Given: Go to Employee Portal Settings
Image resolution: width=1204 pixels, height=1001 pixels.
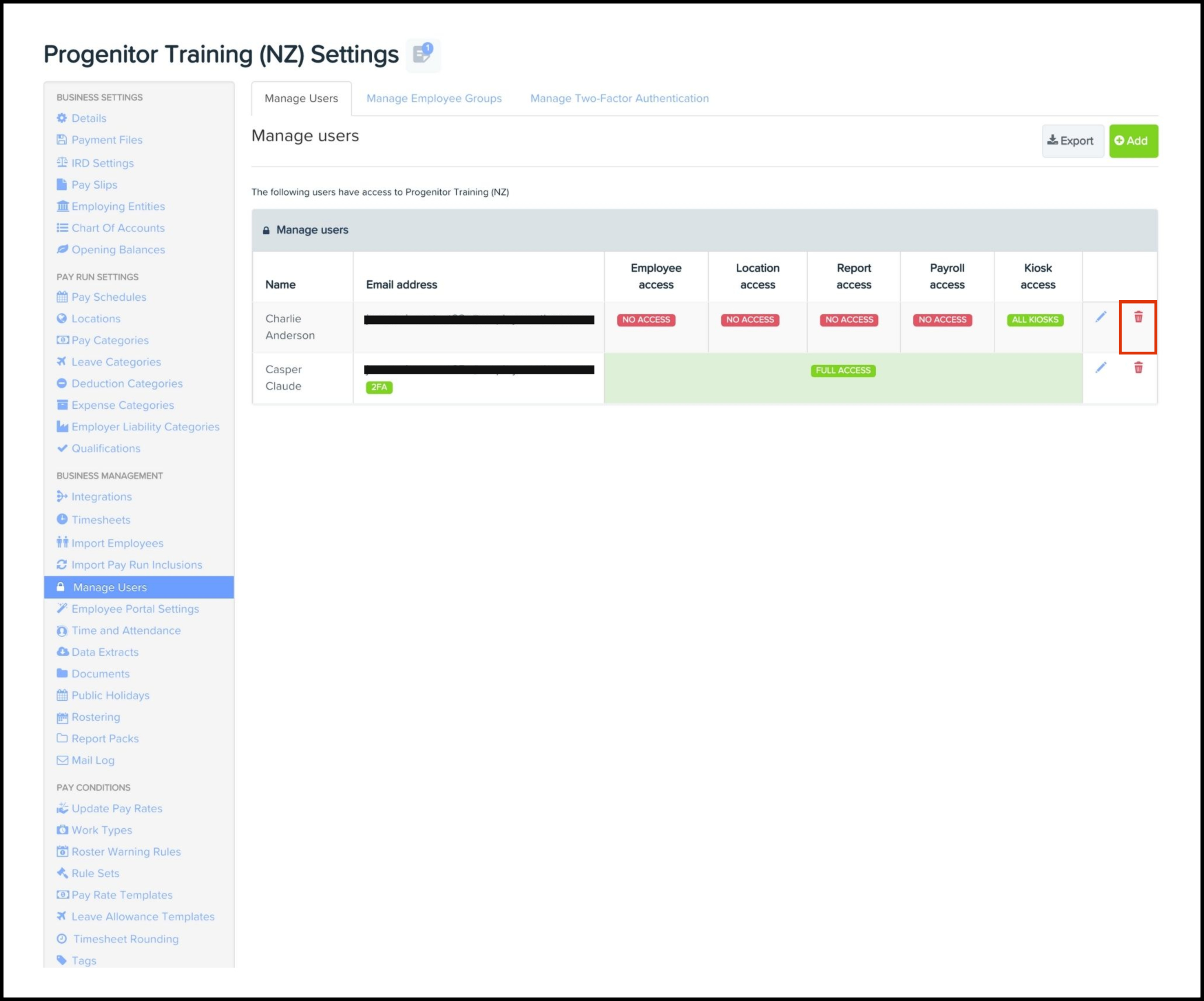Looking at the screenshot, I should tap(135, 609).
